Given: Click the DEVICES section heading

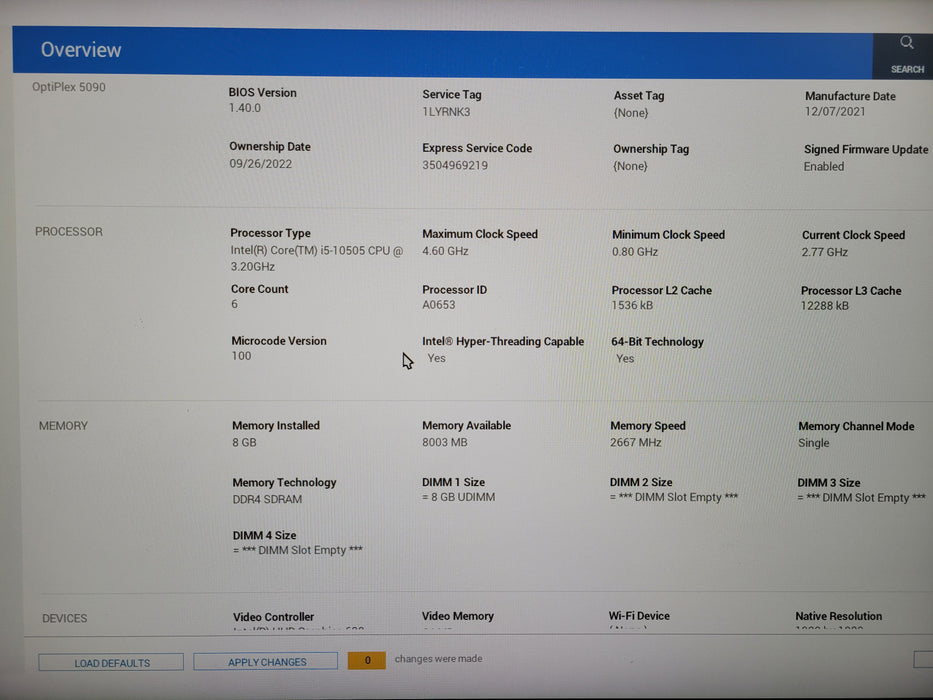Looking at the screenshot, I should [64, 618].
